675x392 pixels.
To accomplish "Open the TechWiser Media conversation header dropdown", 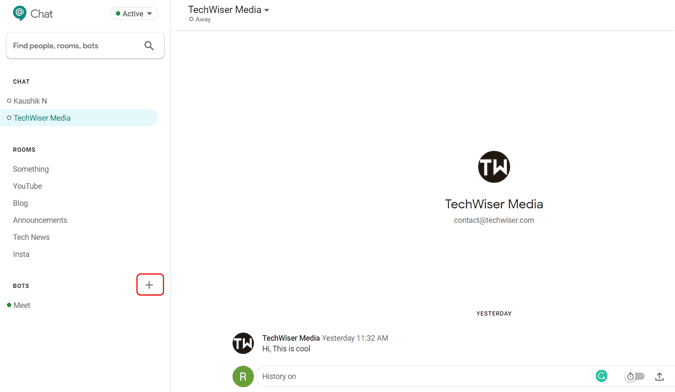I will (x=229, y=9).
